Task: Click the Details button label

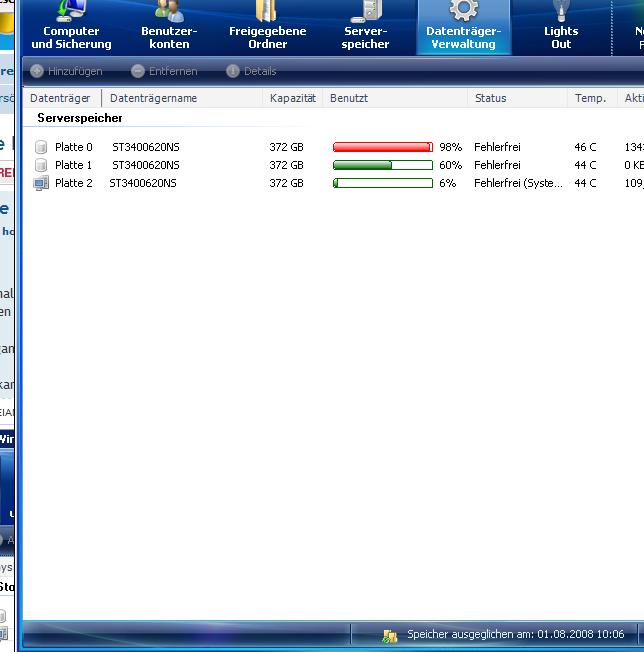Action: (x=260, y=71)
